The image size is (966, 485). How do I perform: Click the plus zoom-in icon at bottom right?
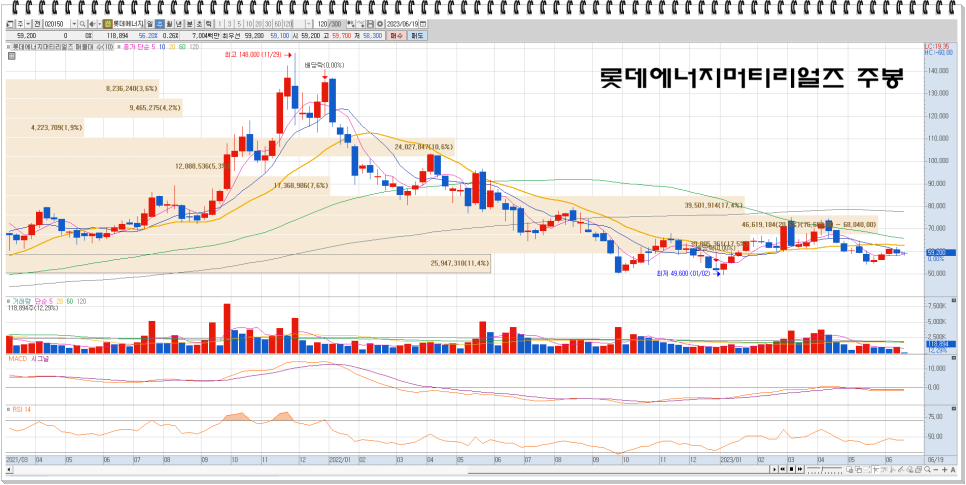[x=944, y=469]
